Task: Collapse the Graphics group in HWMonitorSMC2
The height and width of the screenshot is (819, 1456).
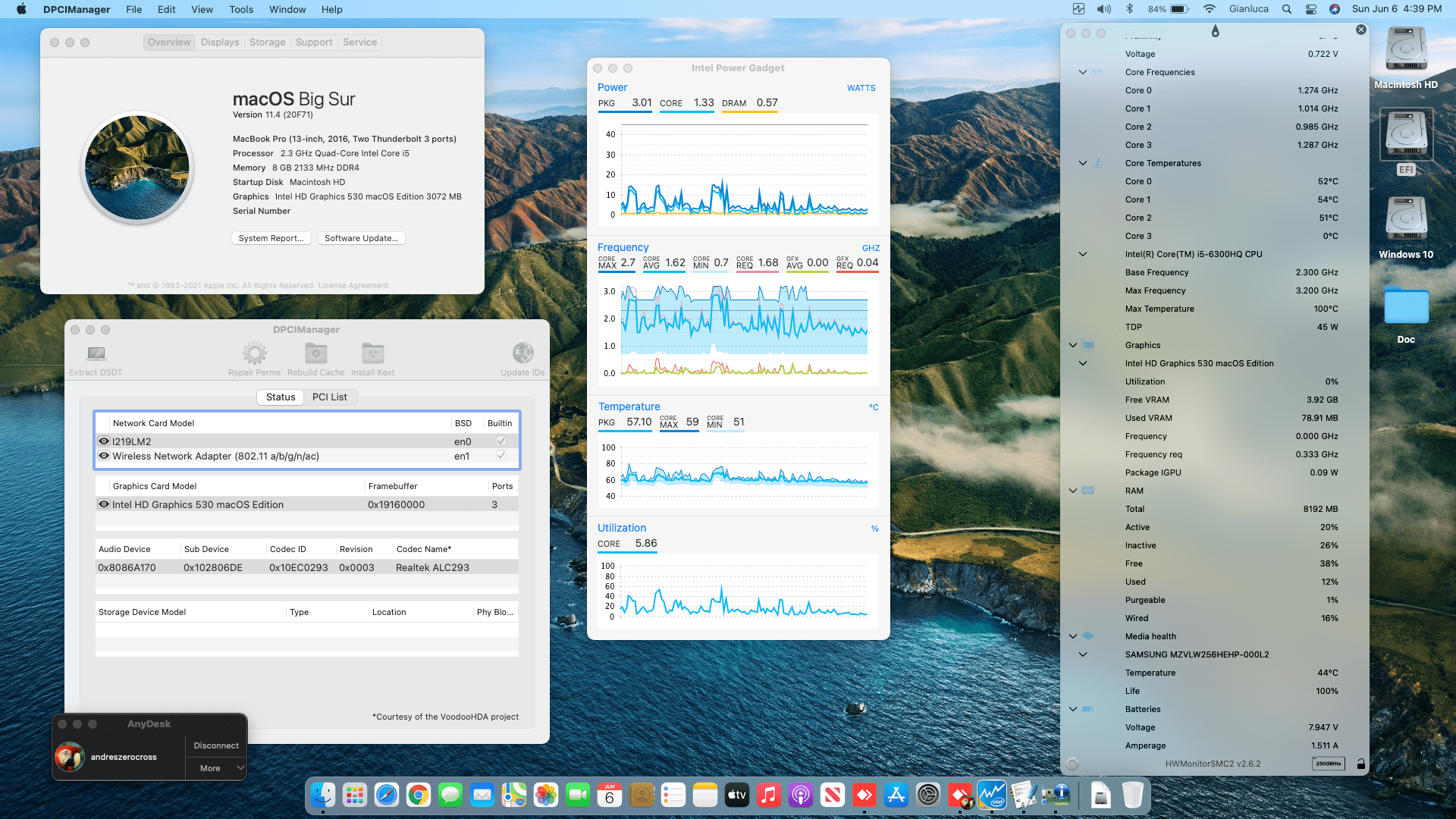Action: 1073,345
